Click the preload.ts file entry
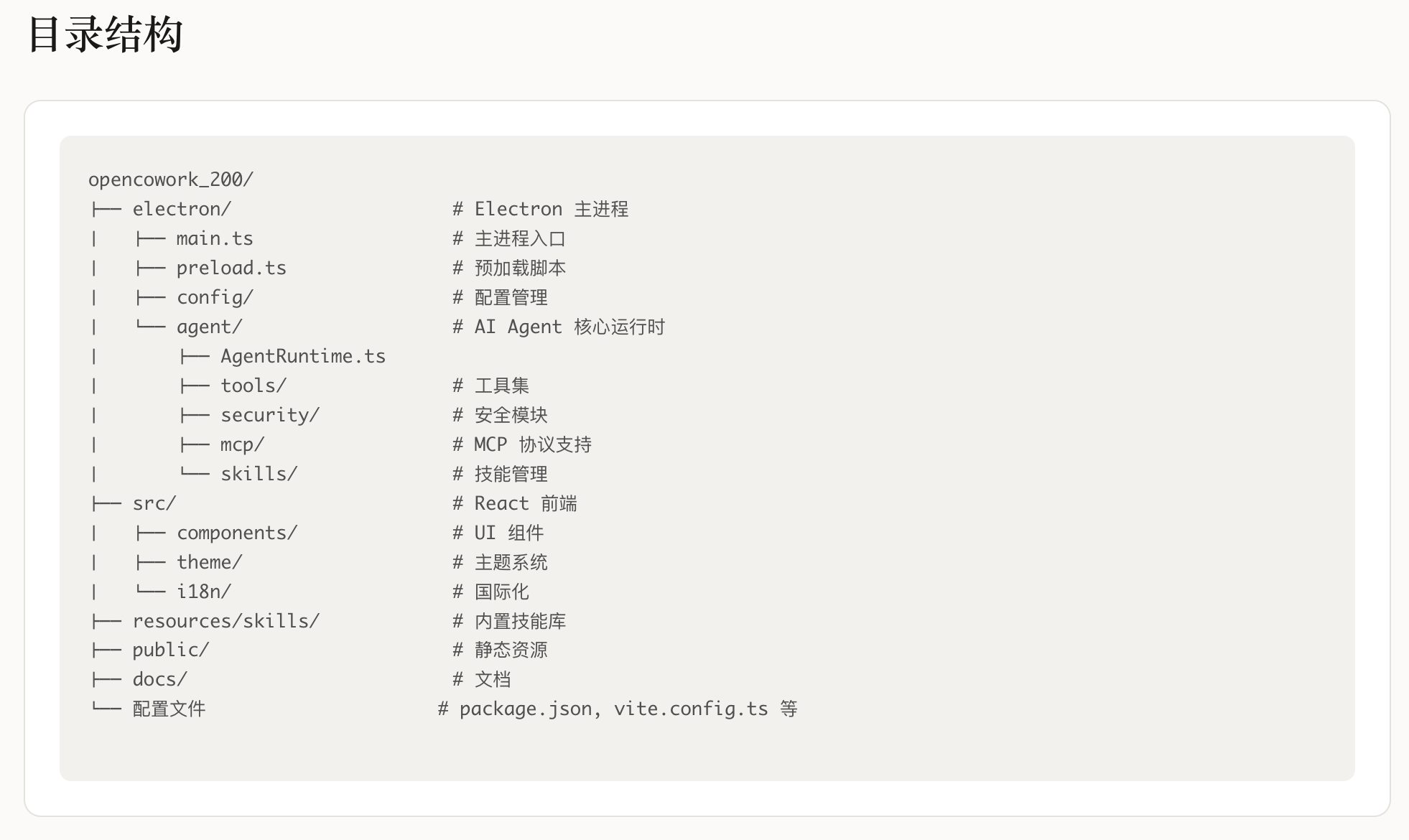Viewport: 1409px width, 840px height. click(231, 268)
